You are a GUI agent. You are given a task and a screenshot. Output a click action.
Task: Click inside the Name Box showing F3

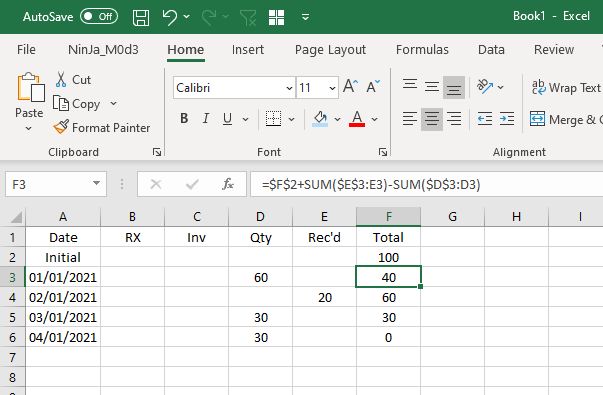[x=48, y=185]
